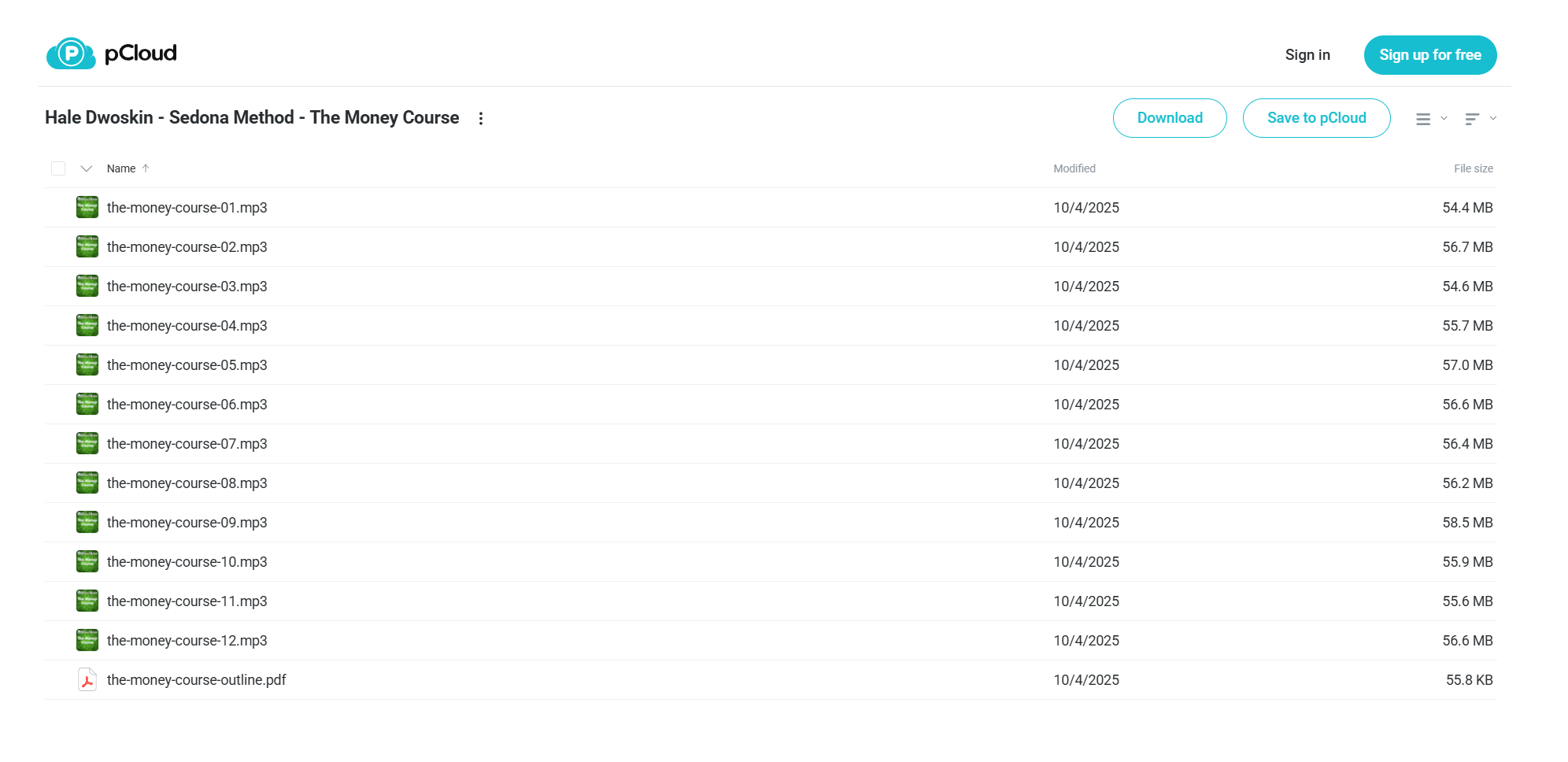Click the-money-course-04.mp3 file icon

pos(87,325)
